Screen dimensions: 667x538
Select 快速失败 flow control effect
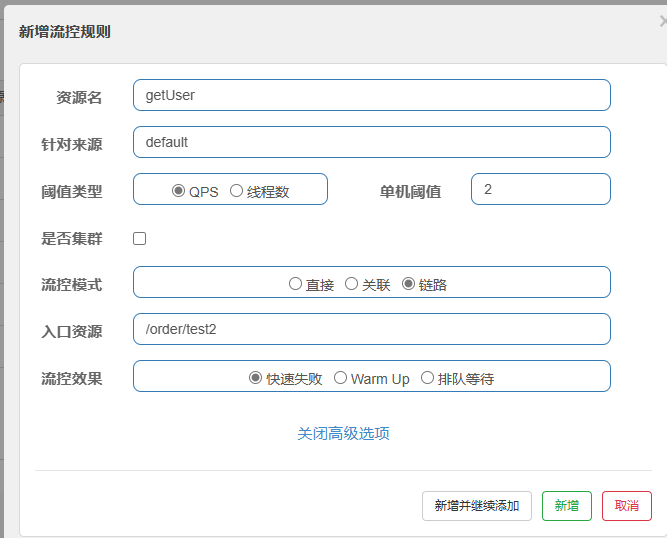255,378
